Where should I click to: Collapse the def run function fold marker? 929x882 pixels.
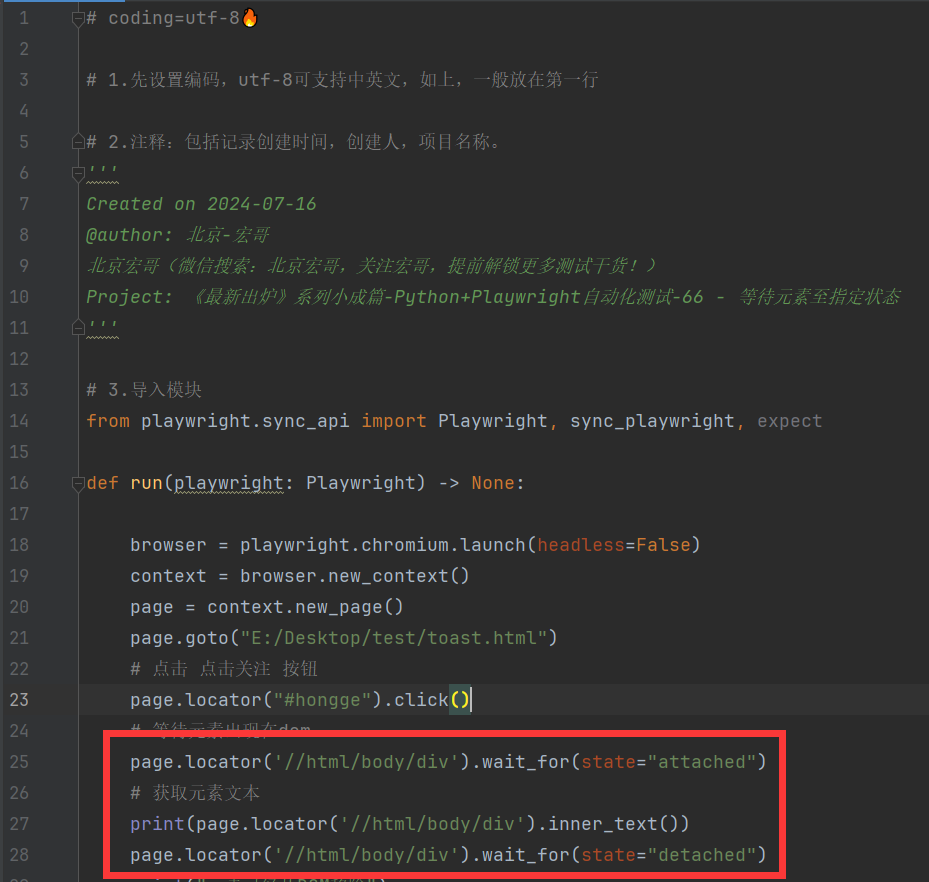click(78, 484)
